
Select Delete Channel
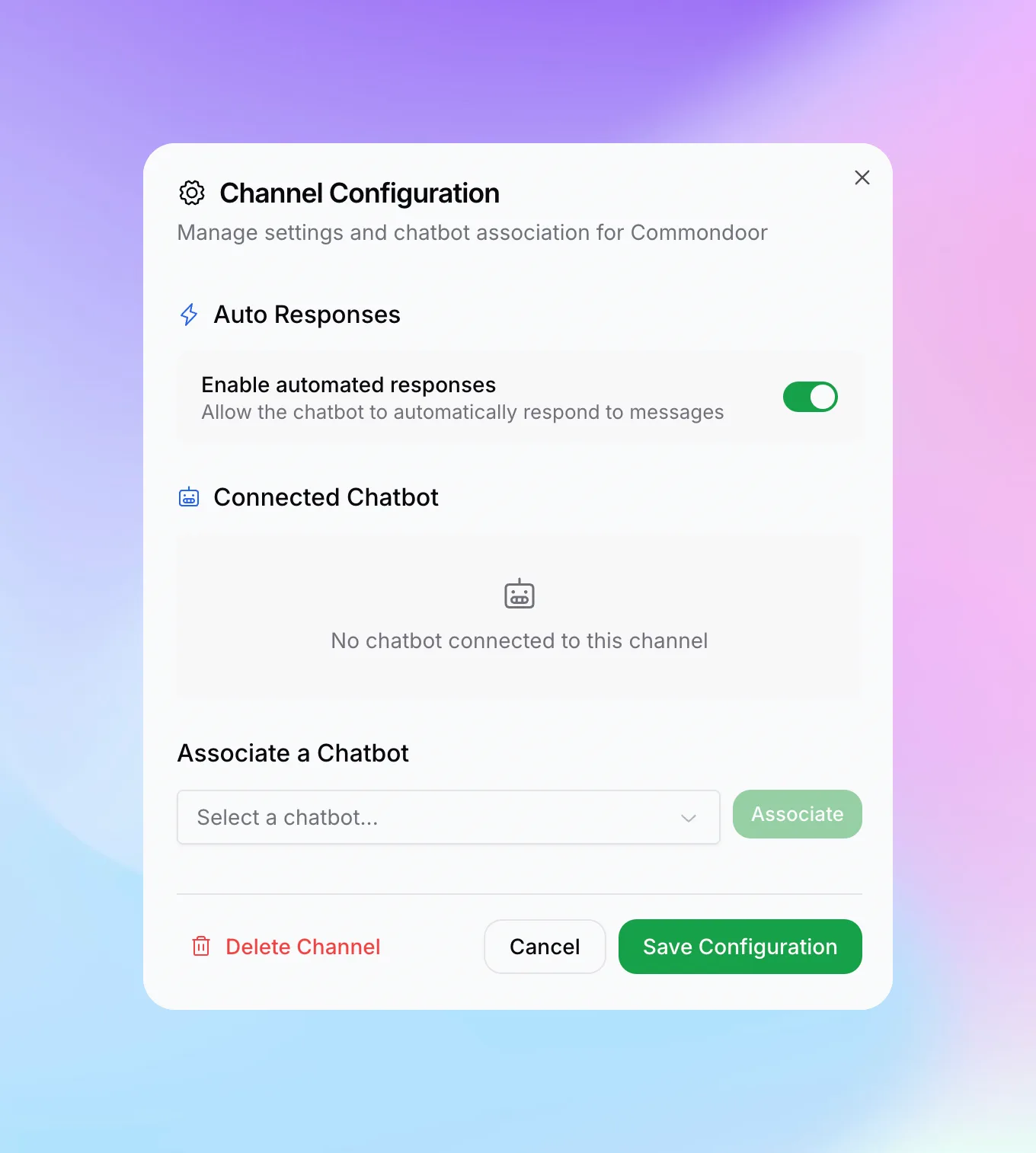click(x=302, y=947)
